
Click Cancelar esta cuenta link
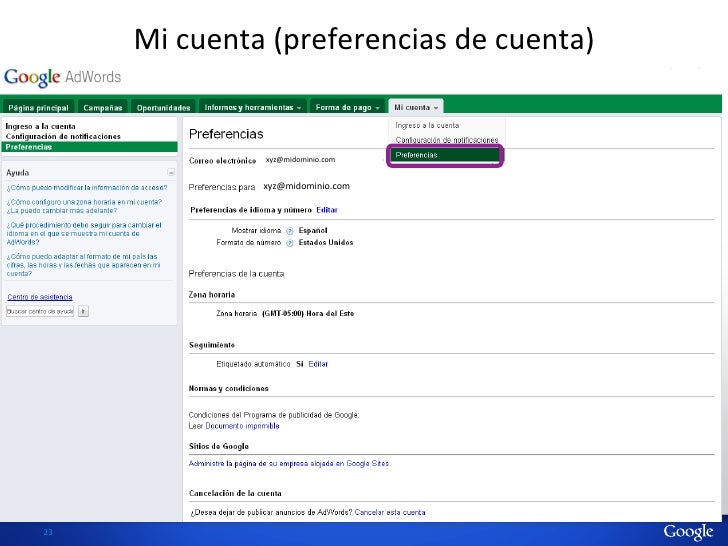pyautogui.click(x=390, y=513)
